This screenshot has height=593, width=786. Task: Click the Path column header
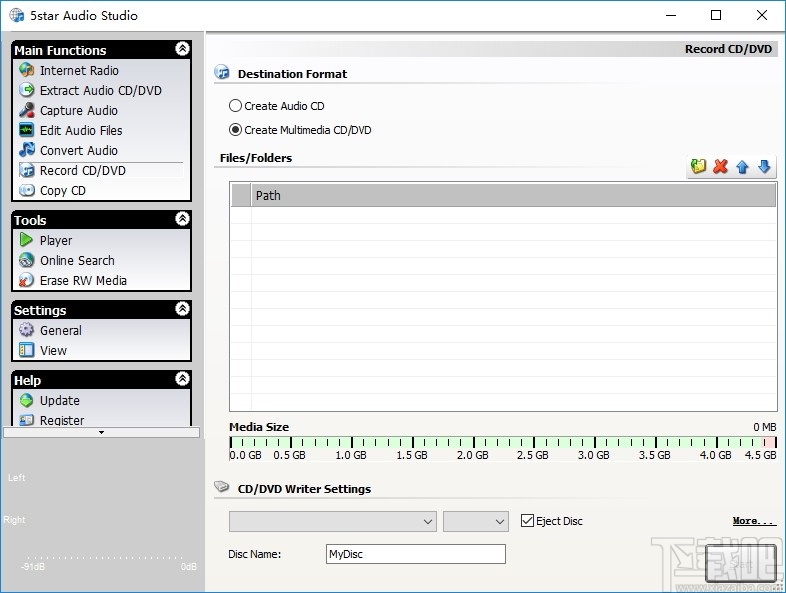pos(513,195)
